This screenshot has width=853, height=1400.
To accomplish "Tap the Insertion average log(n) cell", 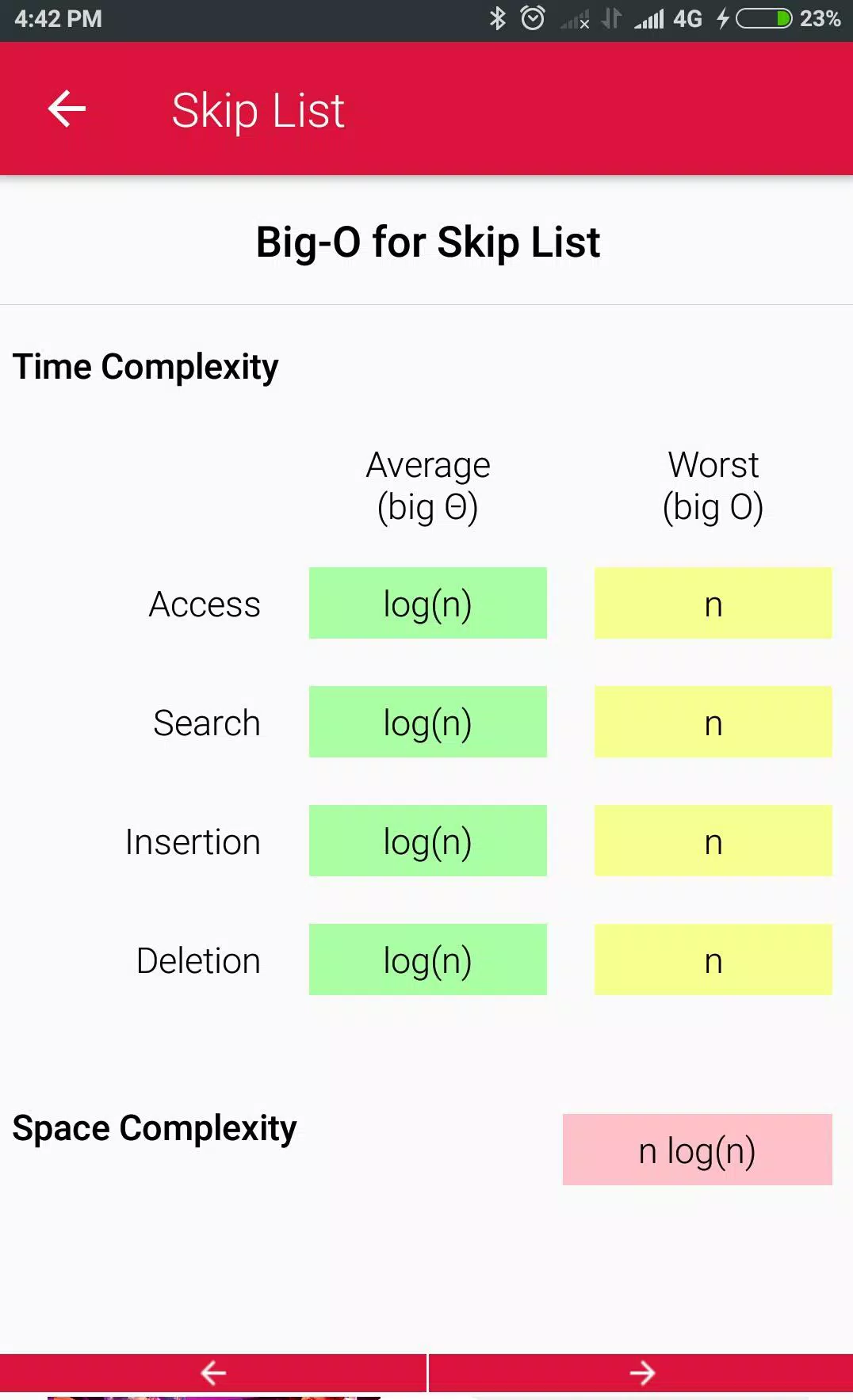I will coord(427,841).
